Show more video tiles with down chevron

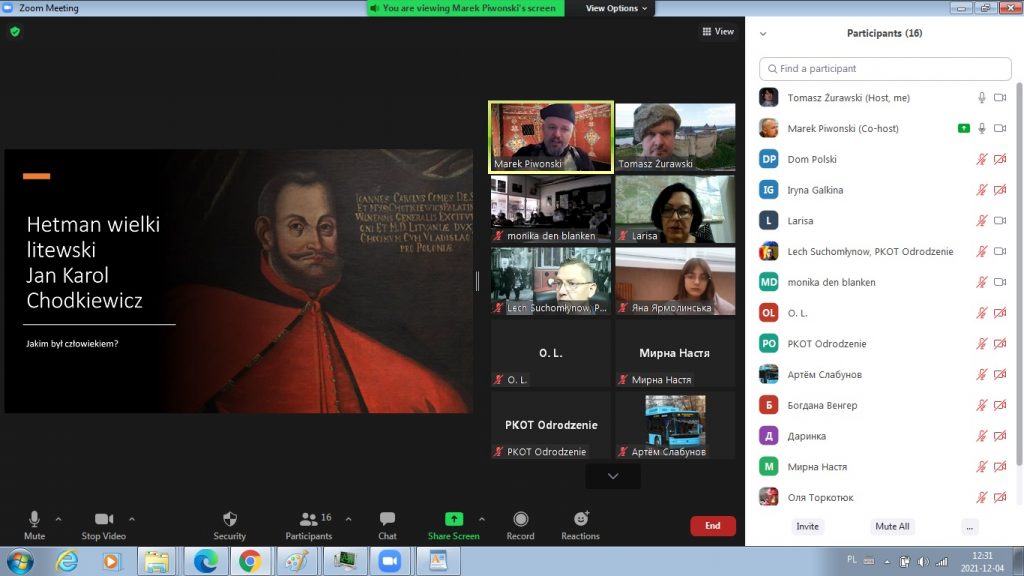click(x=613, y=476)
